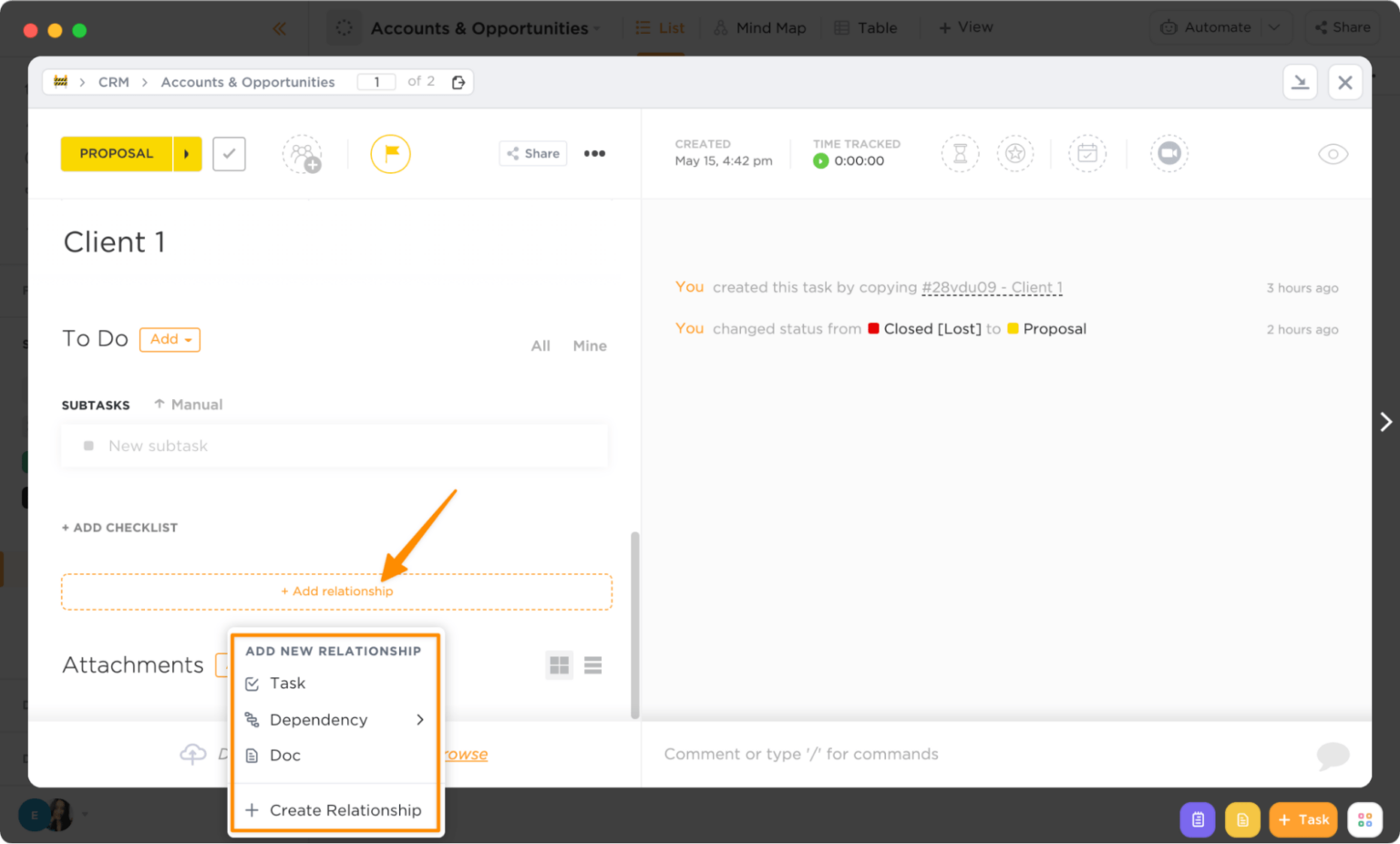Switch subtasks filter to Mine
This screenshot has width=1400, height=844.
[589, 345]
